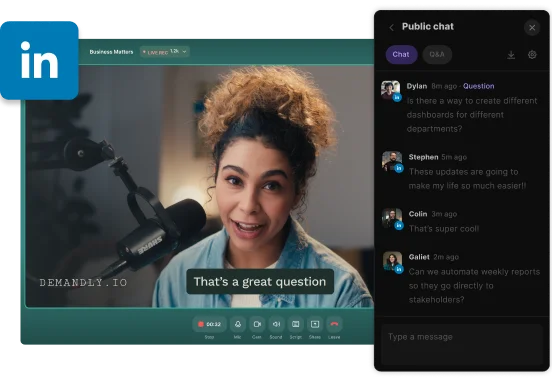Click Galiet's weekly reports message
The image size is (552, 380).
coord(474,286)
